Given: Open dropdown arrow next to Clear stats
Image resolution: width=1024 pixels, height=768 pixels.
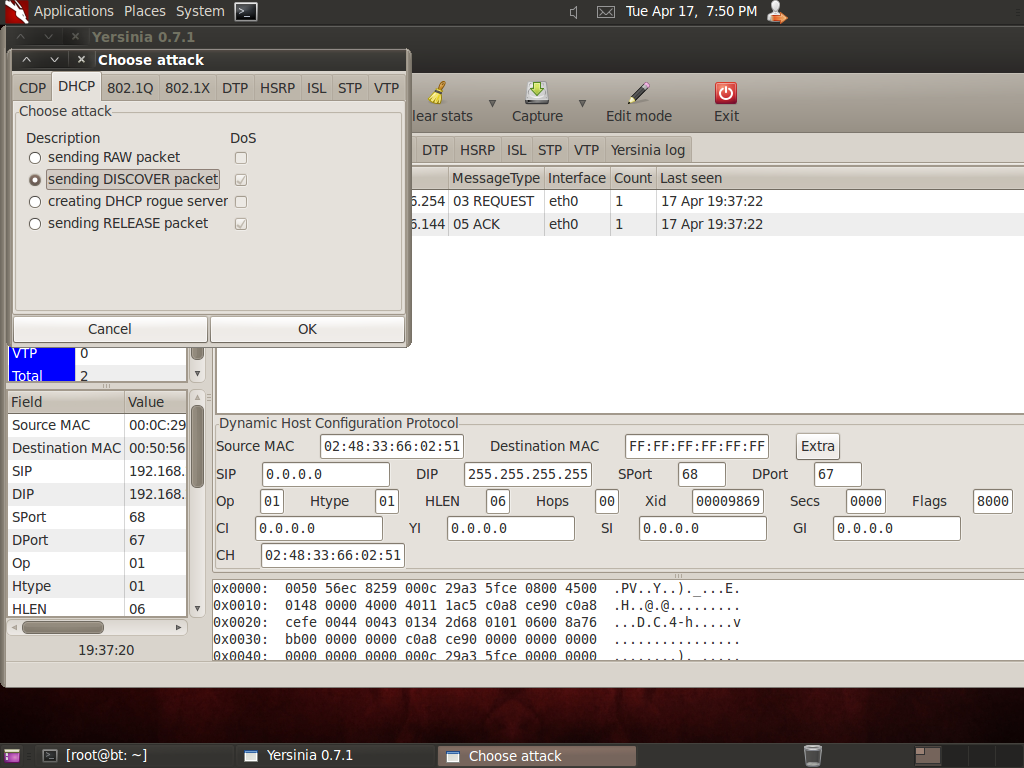Looking at the screenshot, I should pyautogui.click(x=492, y=103).
